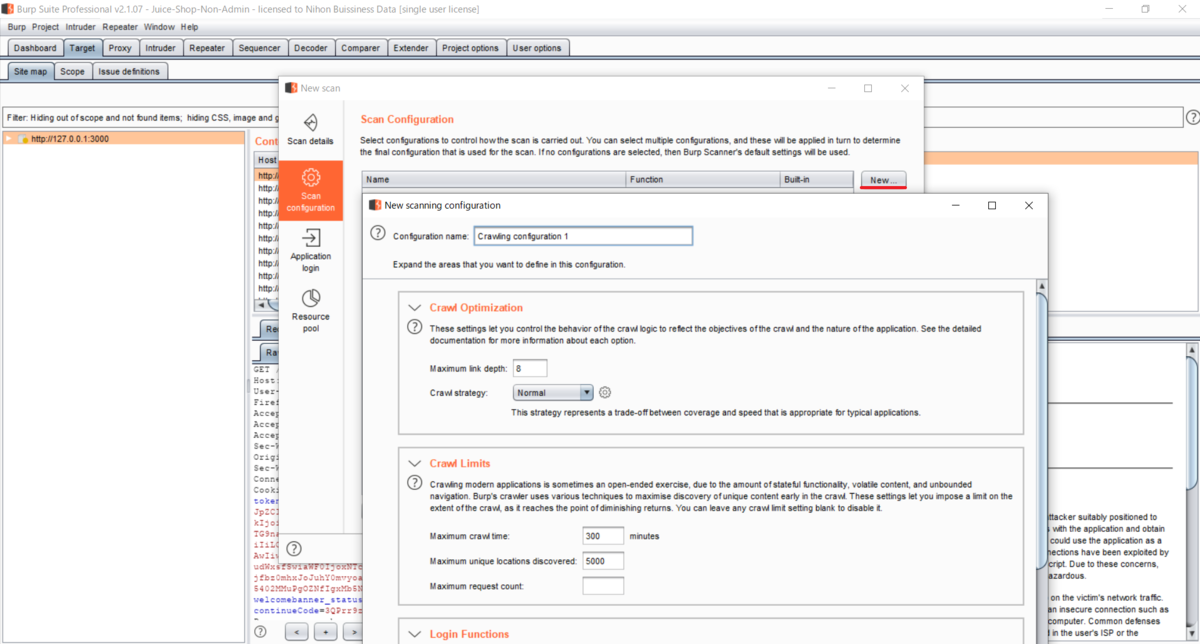Viewport: 1200px width, 644px height.
Task: Click Configuration name input field
Action: pyautogui.click(x=583, y=236)
